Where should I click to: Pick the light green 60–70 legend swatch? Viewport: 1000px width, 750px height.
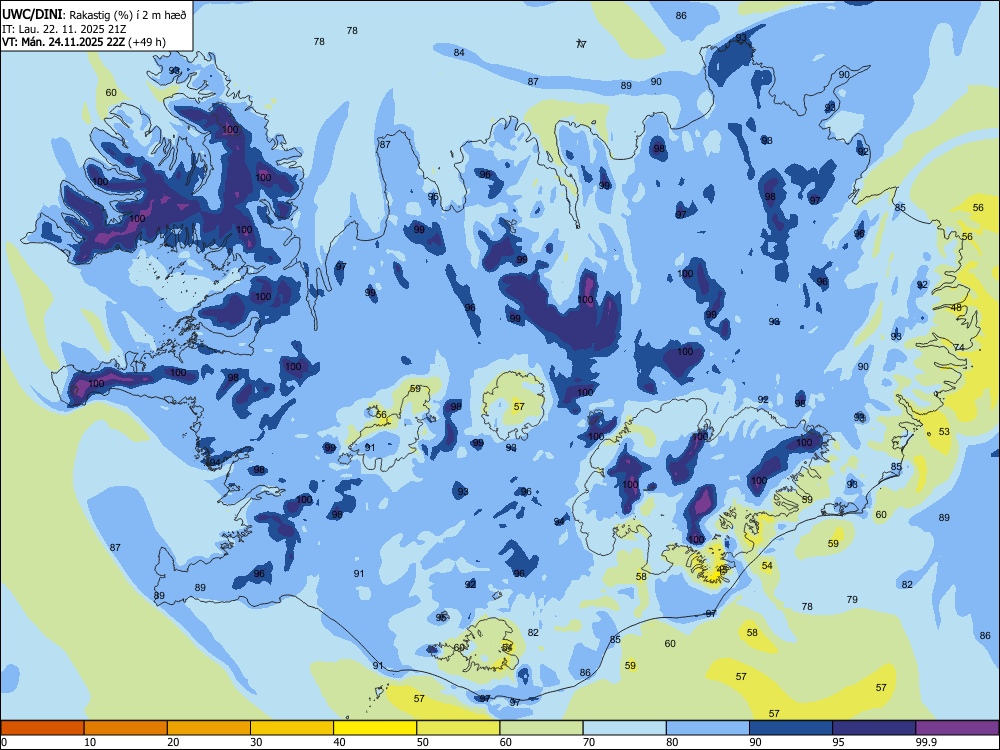541,728
